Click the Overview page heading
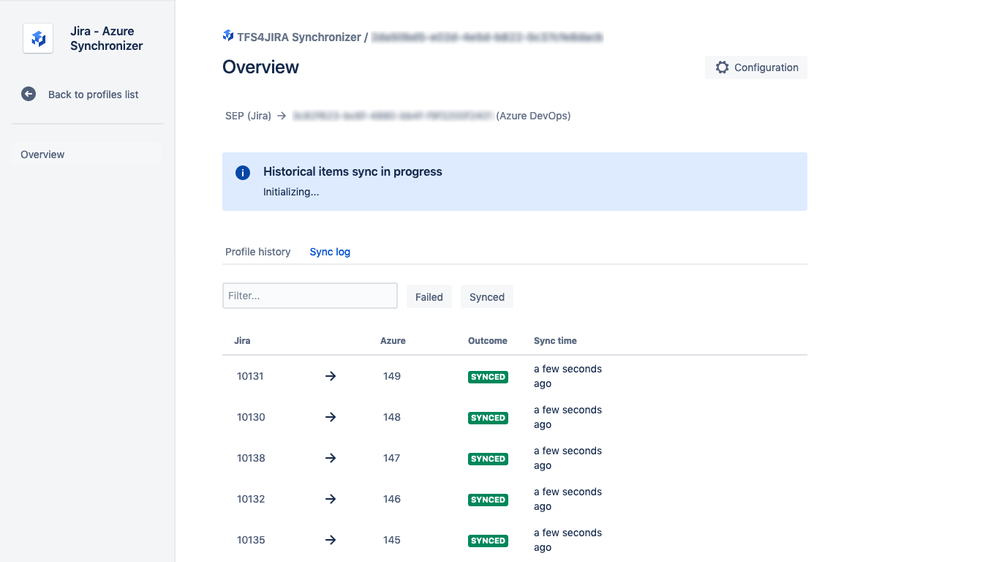999x562 pixels. coord(261,67)
